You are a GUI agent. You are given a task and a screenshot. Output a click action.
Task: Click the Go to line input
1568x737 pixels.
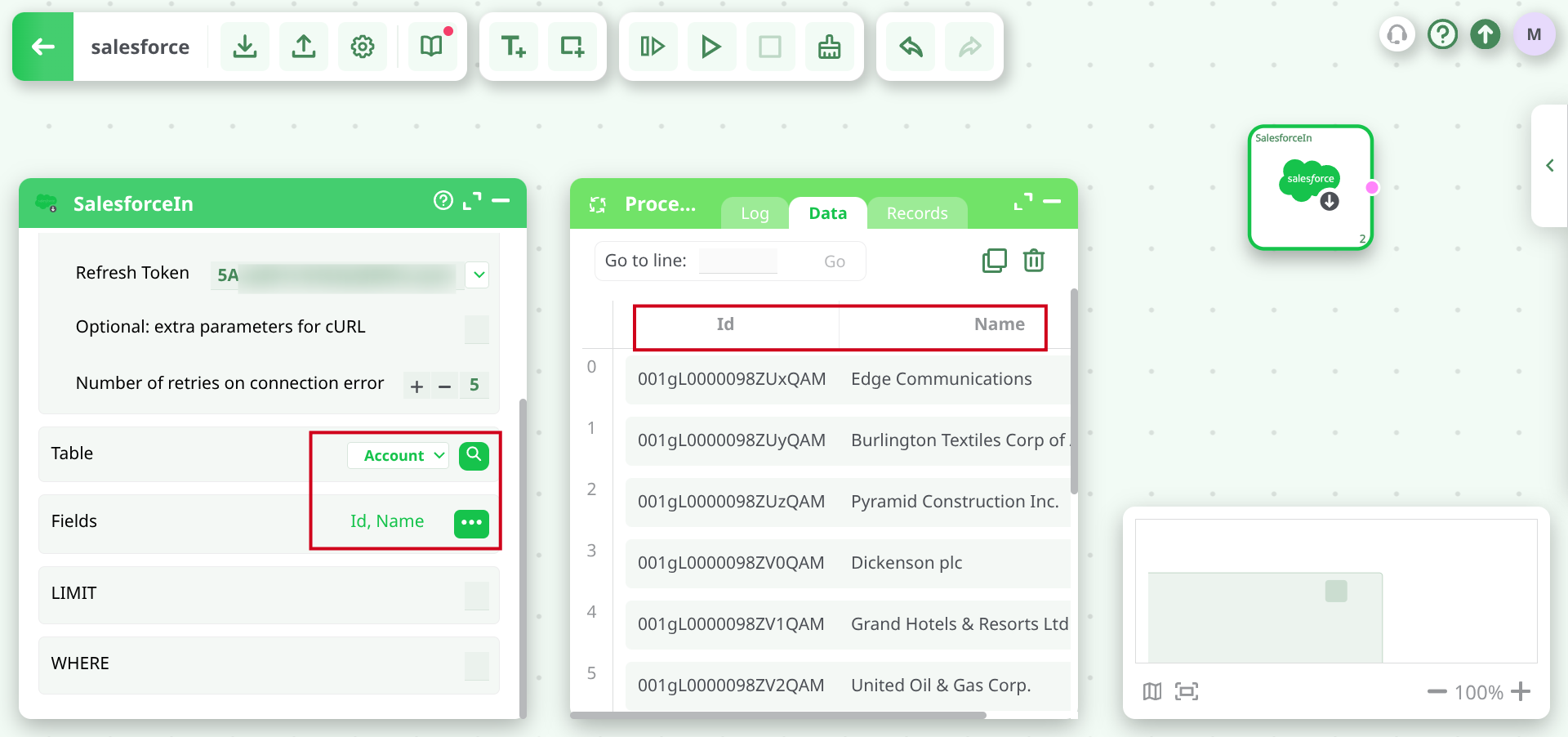point(738,261)
